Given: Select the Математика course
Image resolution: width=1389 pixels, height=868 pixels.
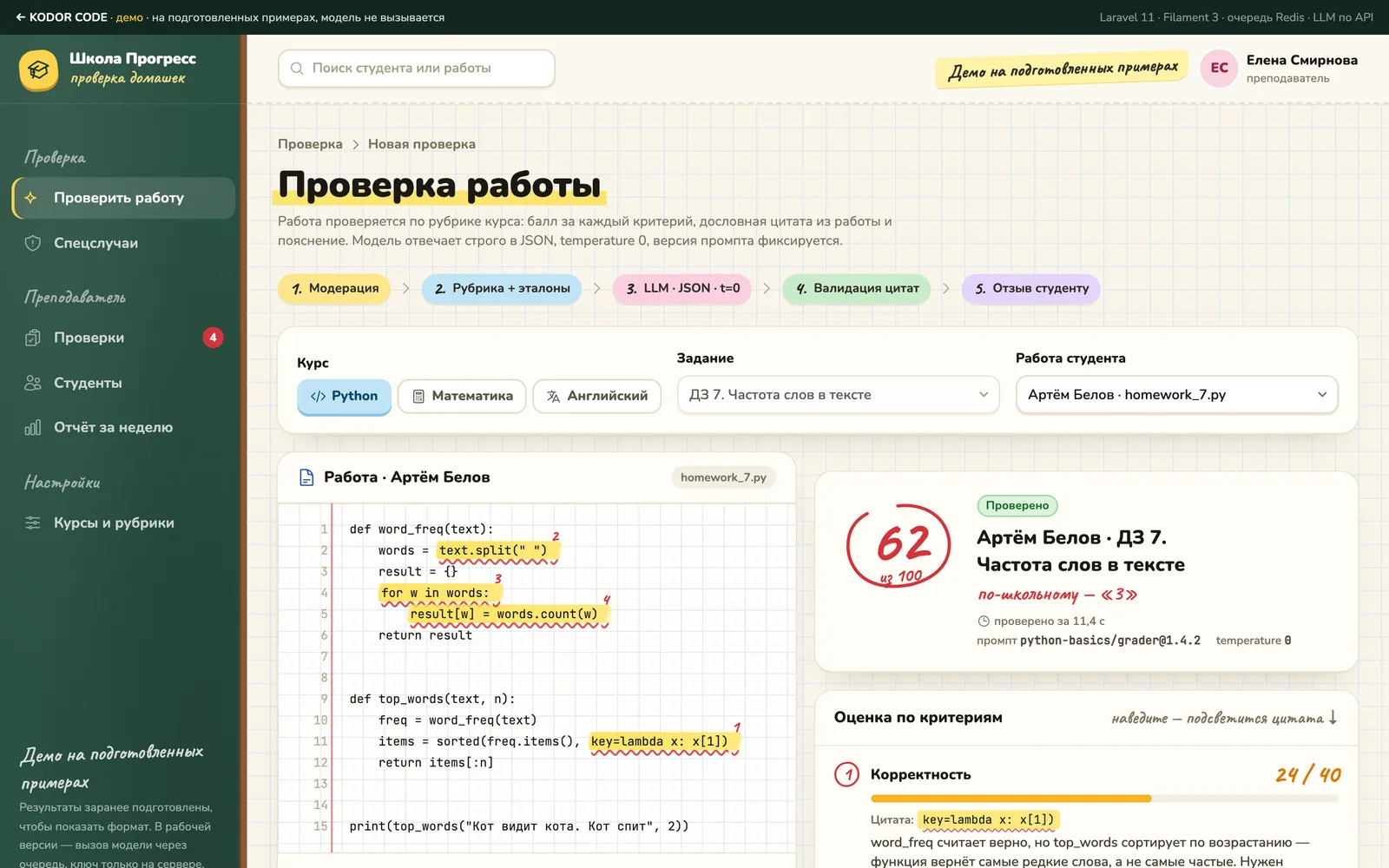Looking at the screenshot, I should 462,397.
